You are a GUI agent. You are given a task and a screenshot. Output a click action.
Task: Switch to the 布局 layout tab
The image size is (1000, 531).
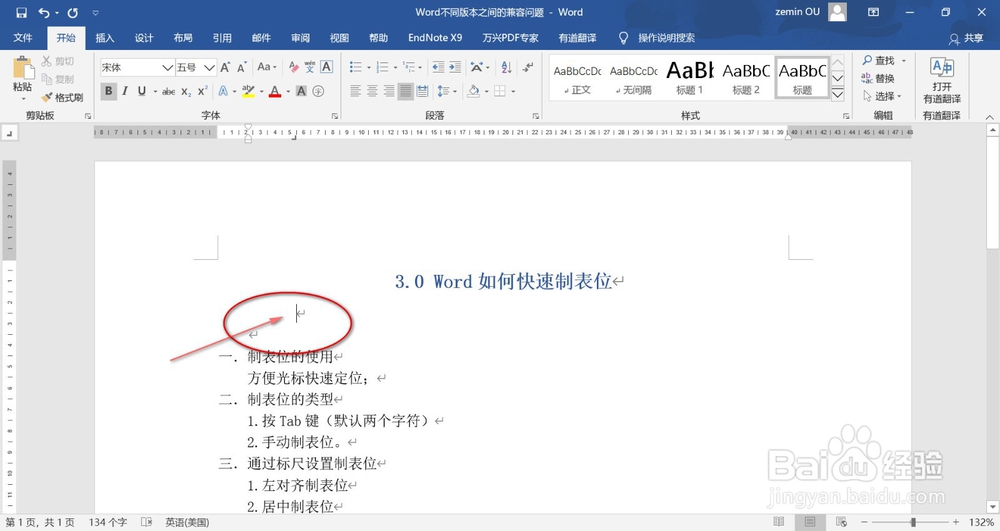tap(183, 38)
